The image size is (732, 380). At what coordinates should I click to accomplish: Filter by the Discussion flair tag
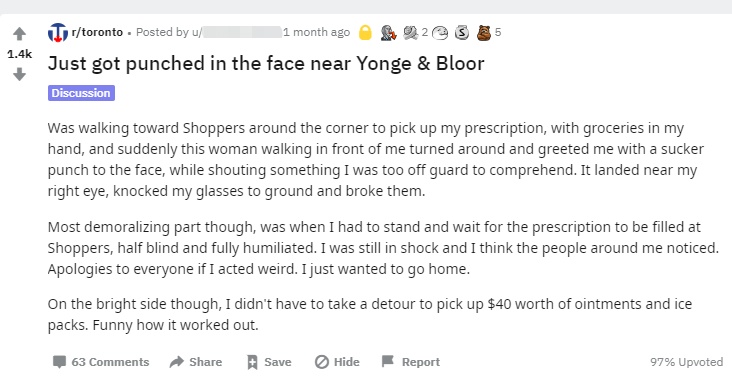point(81,93)
